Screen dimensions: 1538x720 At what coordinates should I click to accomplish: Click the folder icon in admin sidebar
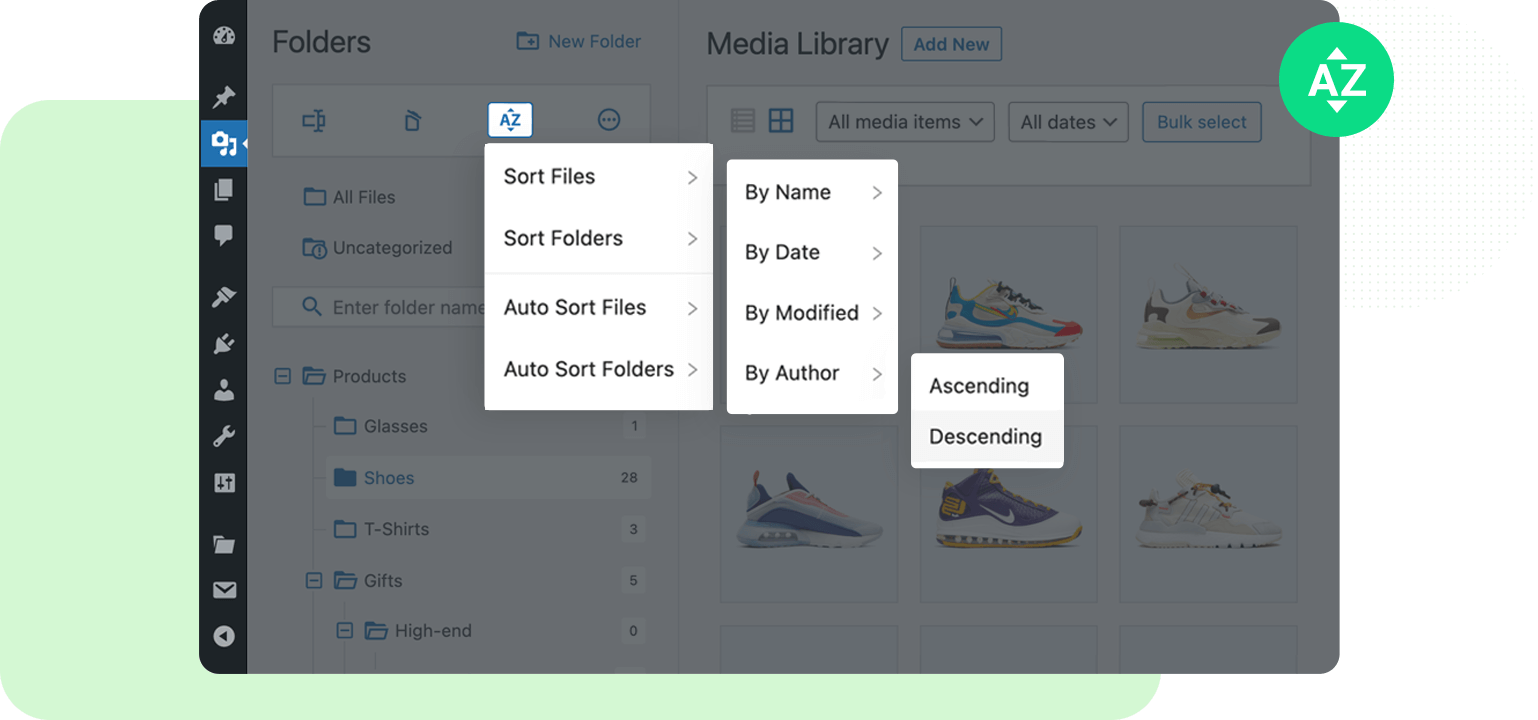coord(224,545)
